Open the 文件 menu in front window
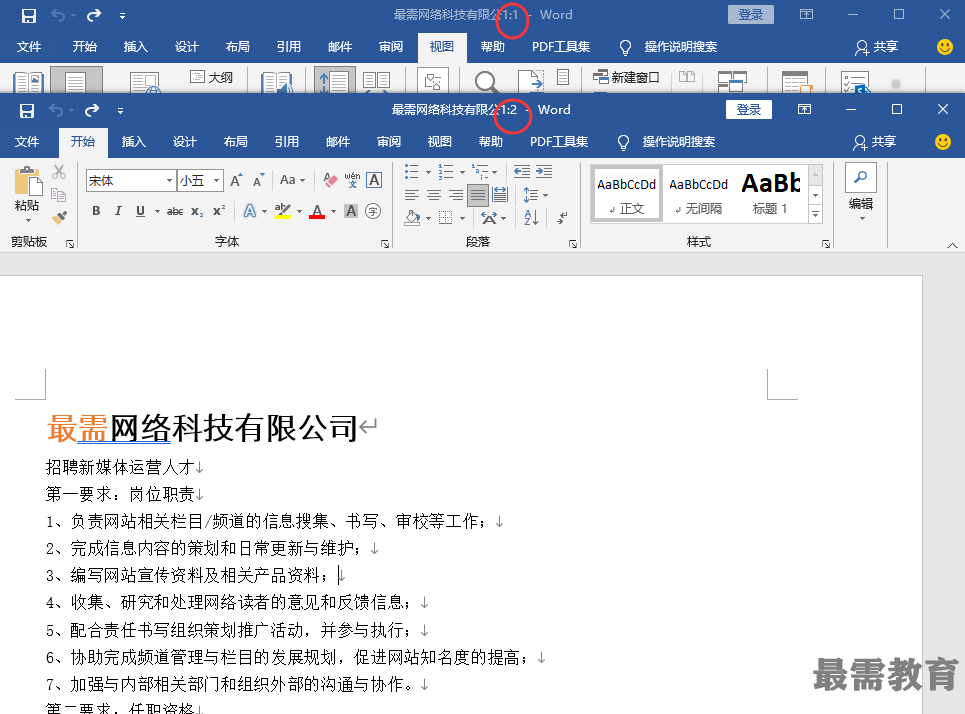 27,142
